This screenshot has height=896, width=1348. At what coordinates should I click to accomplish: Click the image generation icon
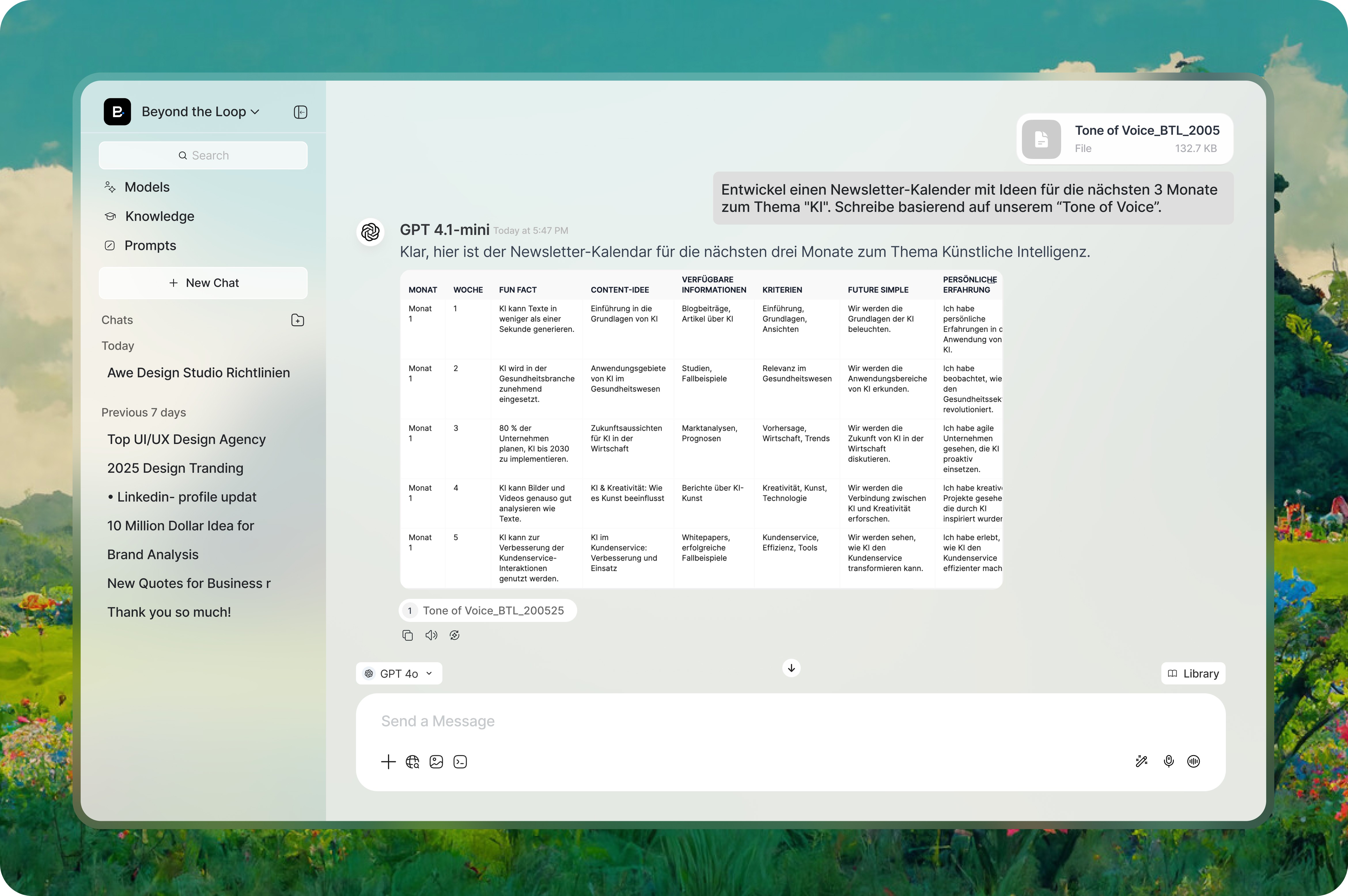point(436,762)
